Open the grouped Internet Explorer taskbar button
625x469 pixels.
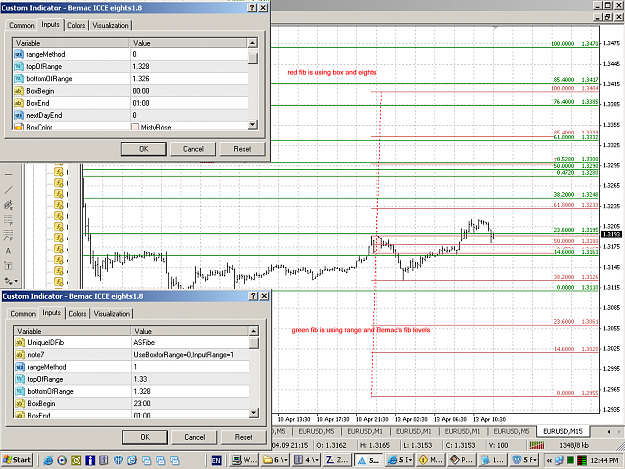pos(401,460)
